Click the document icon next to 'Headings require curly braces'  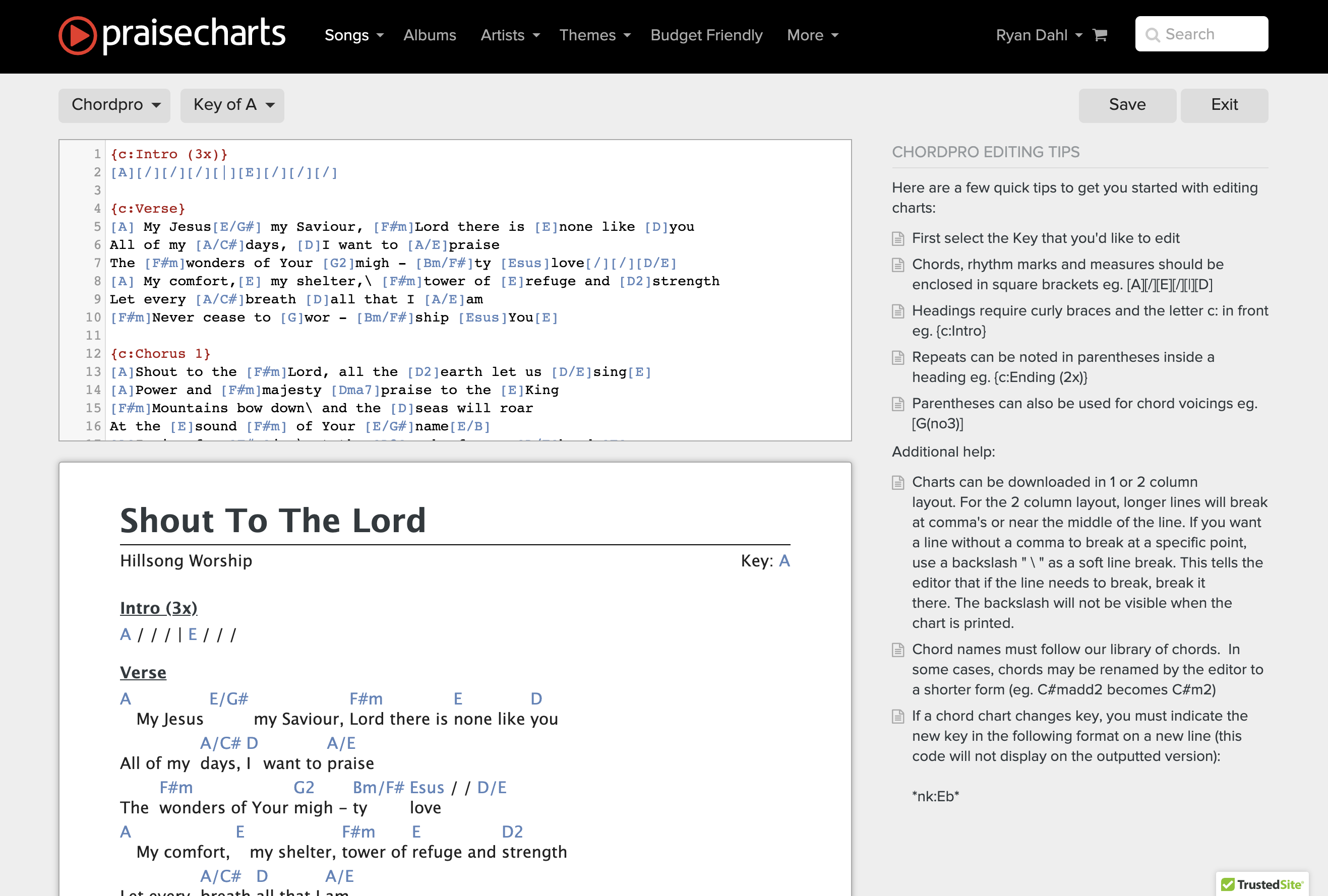pos(898,311)
